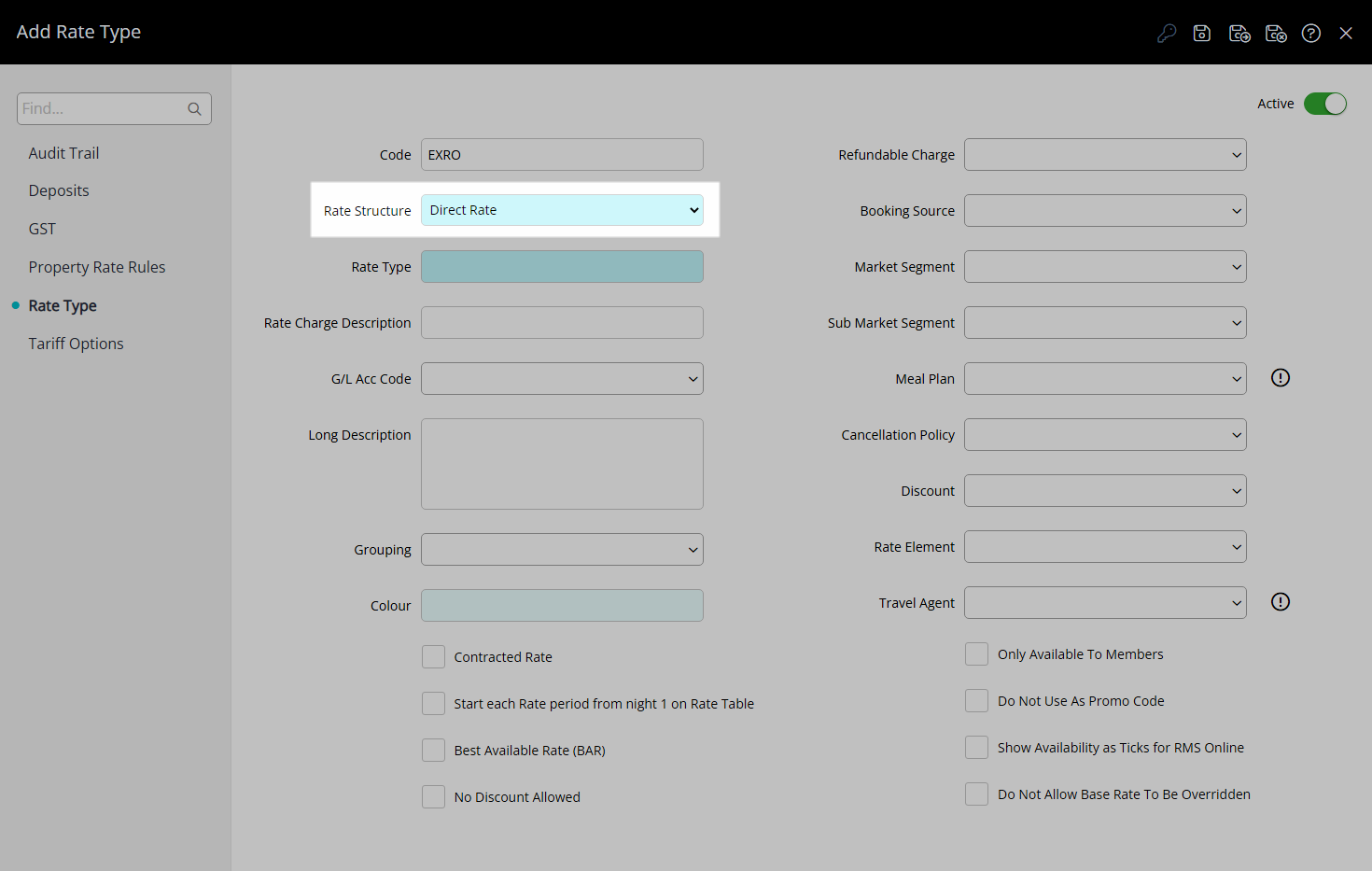
Task: Click the key security icon
Action: [1167, 34]
